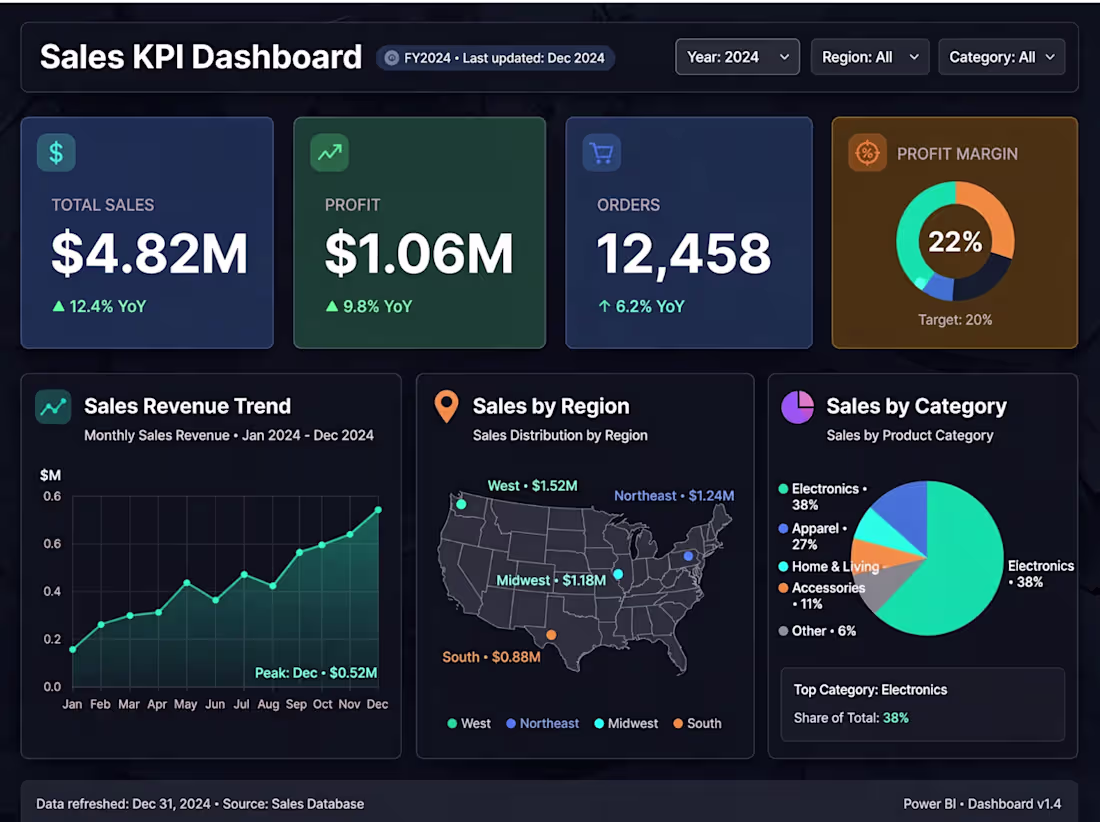Toggle Midwest series in map legend
This screenshot has height=822, width=1100.
[626, 723]
